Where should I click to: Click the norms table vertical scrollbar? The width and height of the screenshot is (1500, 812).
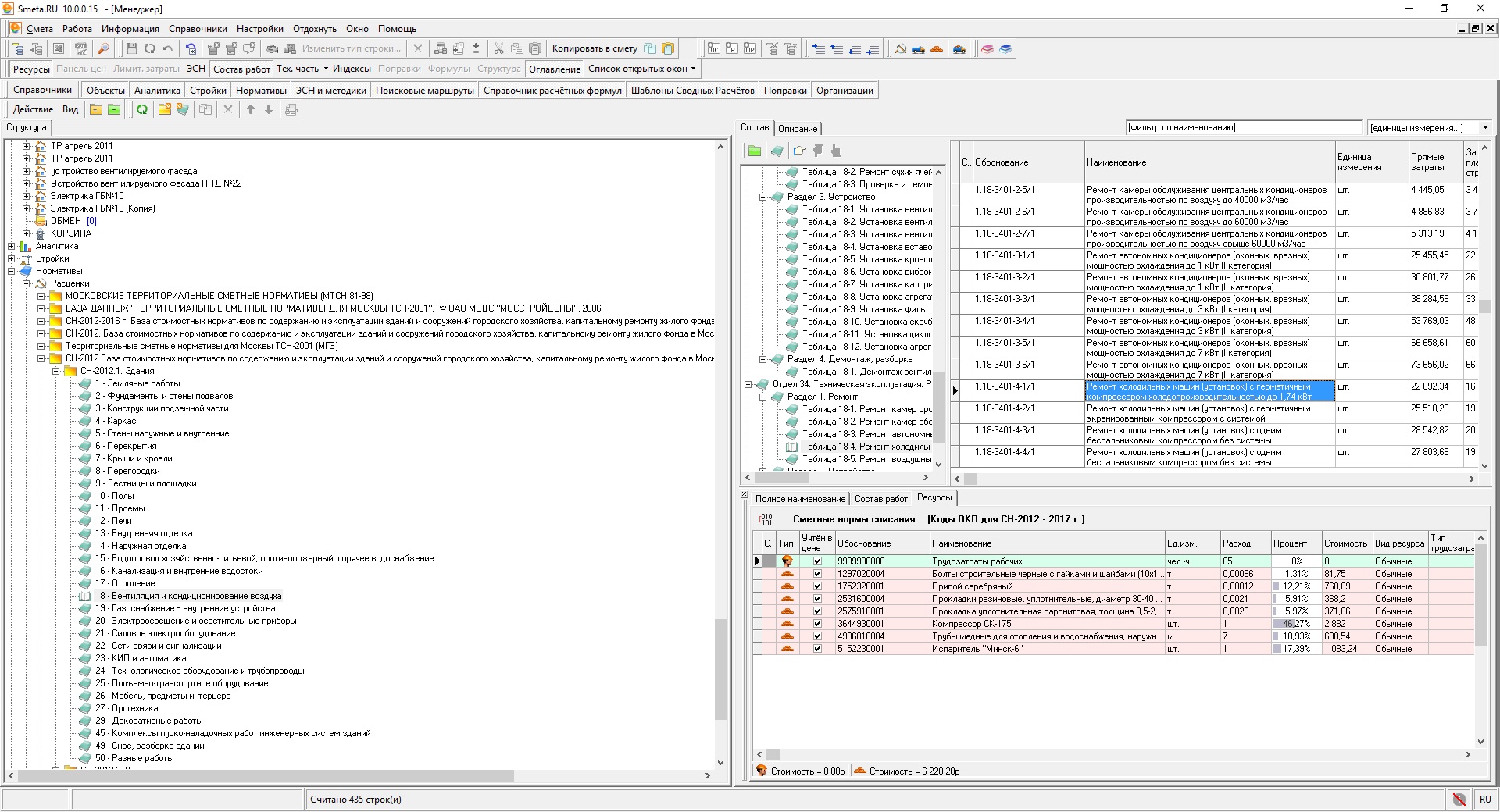pos(1484,304)
